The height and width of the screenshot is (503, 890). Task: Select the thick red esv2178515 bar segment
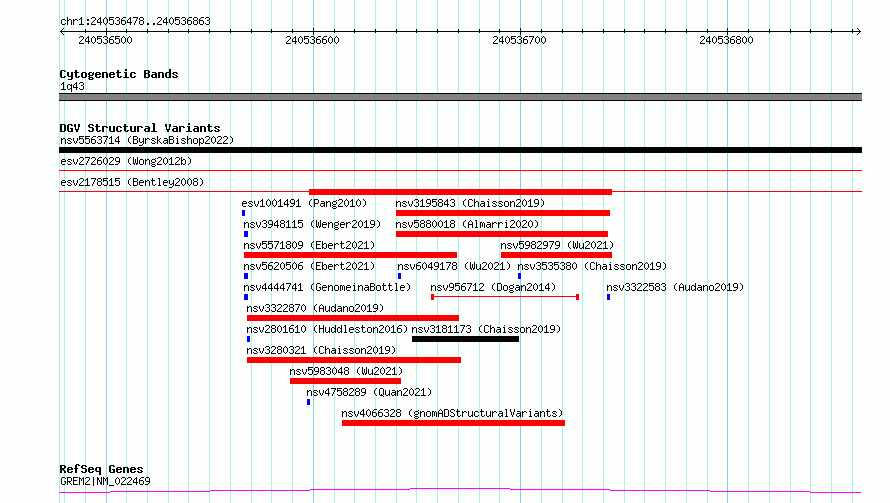460,192
